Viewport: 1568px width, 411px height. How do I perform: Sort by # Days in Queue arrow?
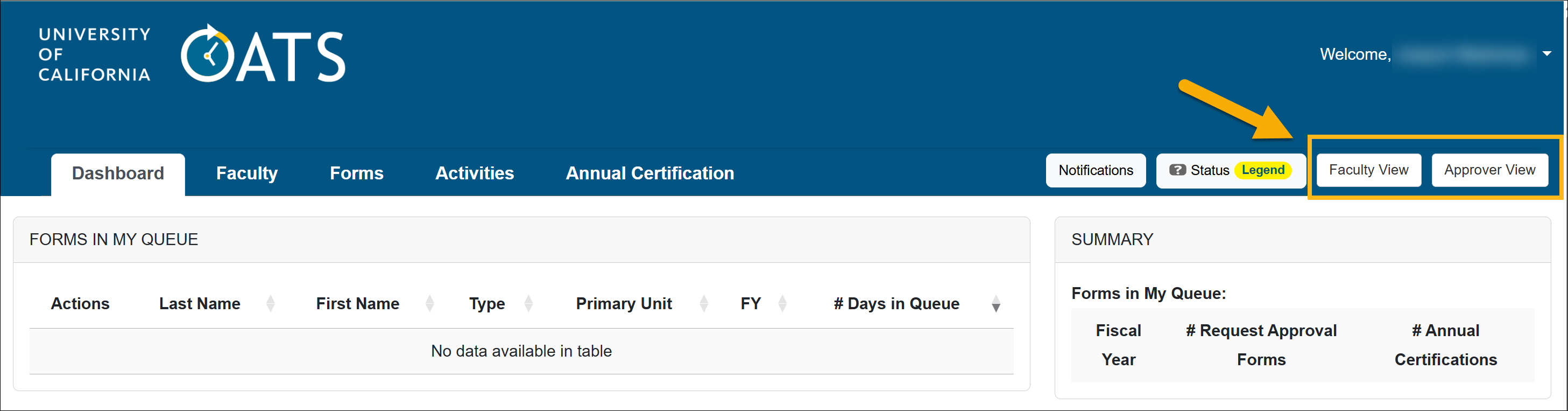[x=996, y=303]
